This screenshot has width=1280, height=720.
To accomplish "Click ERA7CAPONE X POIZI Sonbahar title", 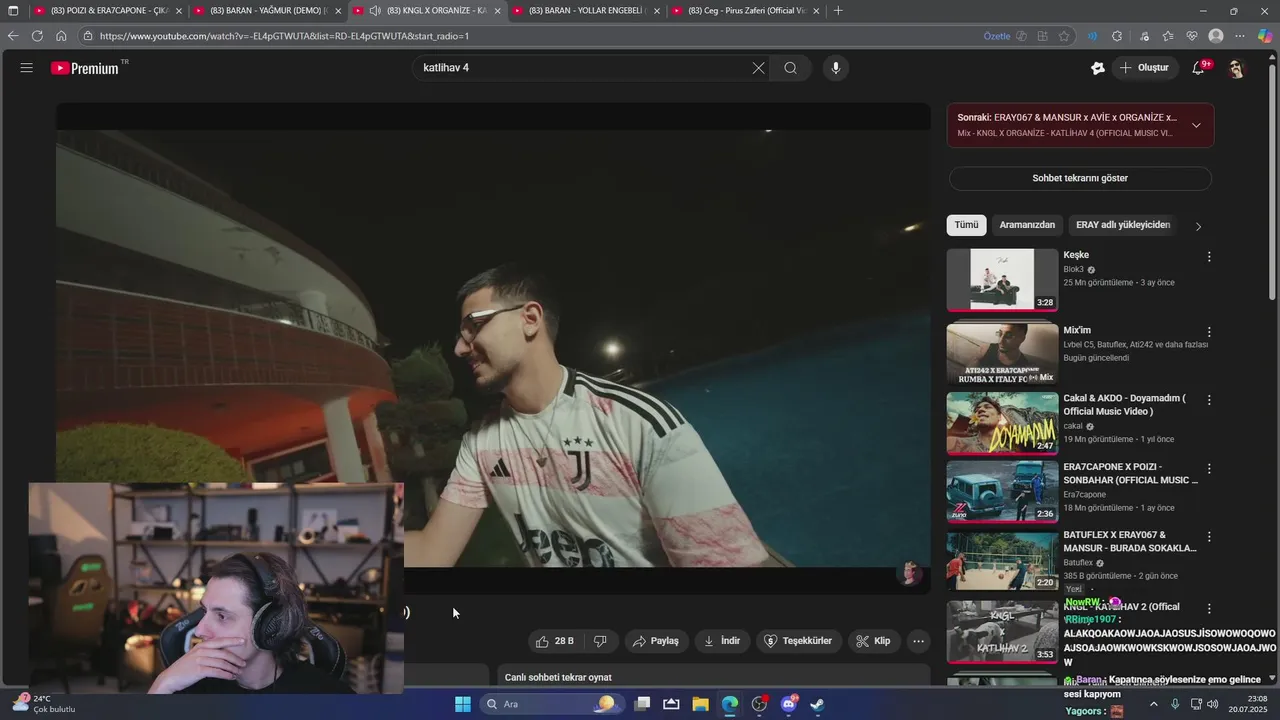I will coord(1130,474).
